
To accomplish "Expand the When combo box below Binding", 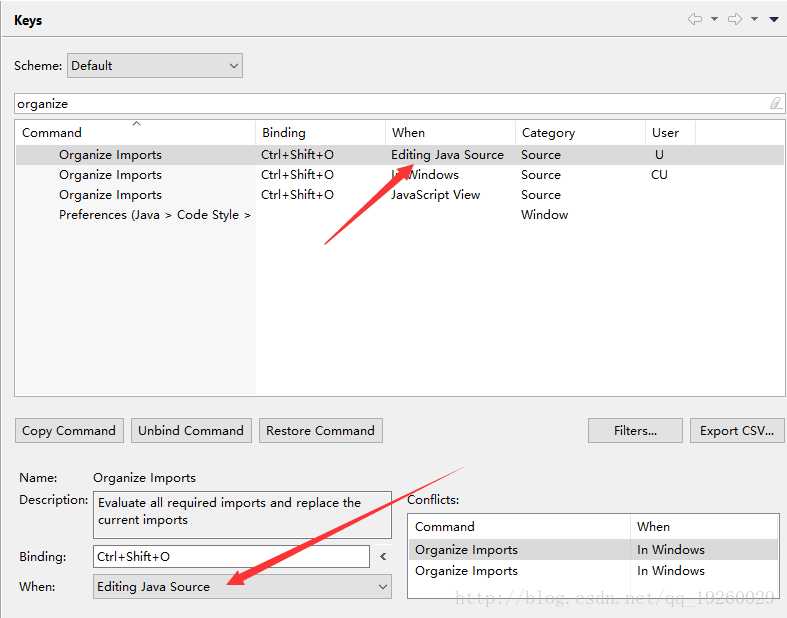I will pyautogui.click(x=242, y=587).
